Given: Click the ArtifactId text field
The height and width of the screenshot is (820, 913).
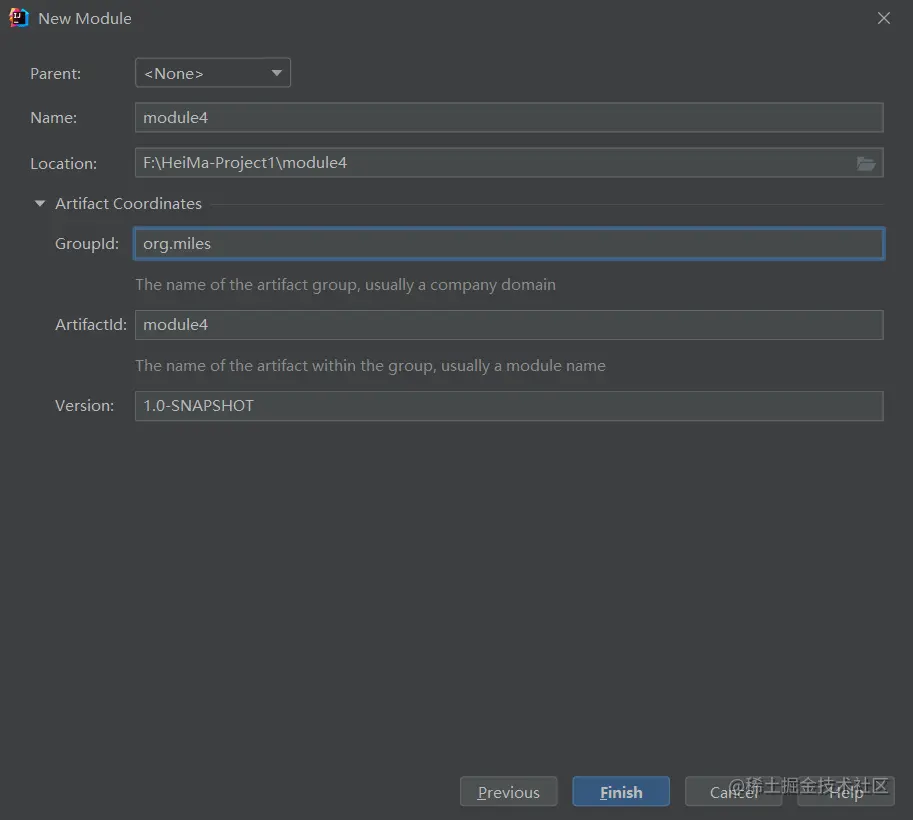Looking at the screenshot, I should (x=509, y=325).
